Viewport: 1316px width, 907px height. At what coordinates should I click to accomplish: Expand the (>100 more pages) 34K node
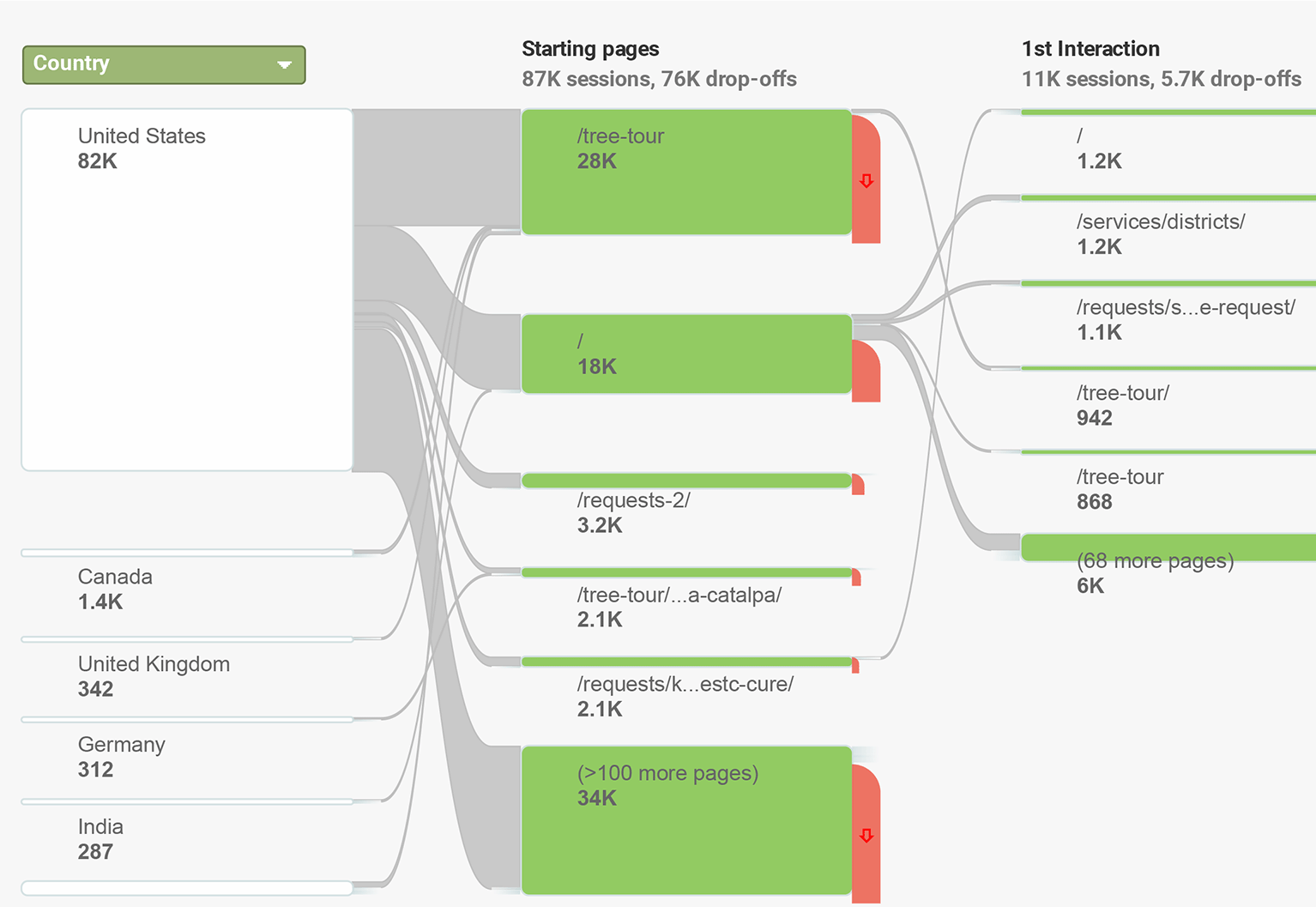click(x=686, y=820)
